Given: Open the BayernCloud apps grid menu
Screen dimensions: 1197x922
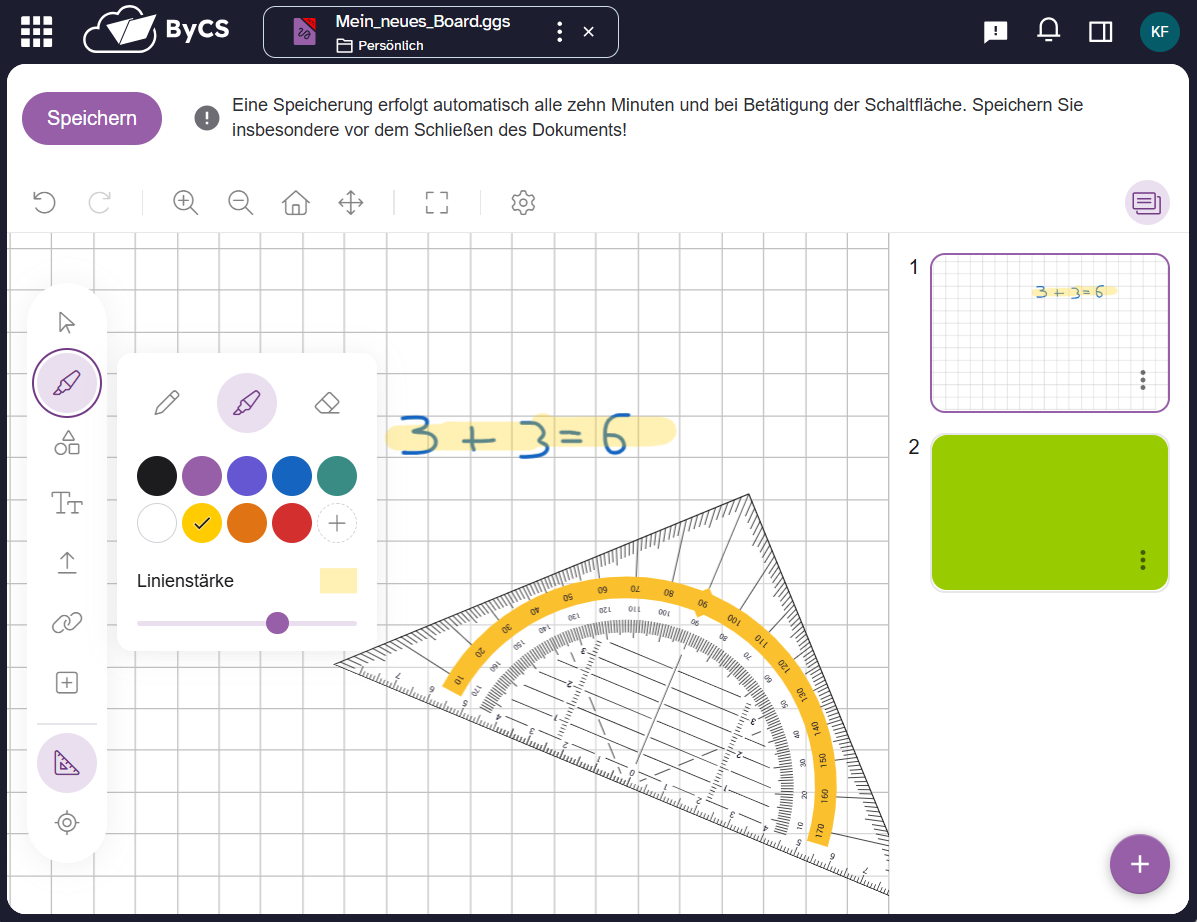Looking at the screenshot, I should (37, 32).
